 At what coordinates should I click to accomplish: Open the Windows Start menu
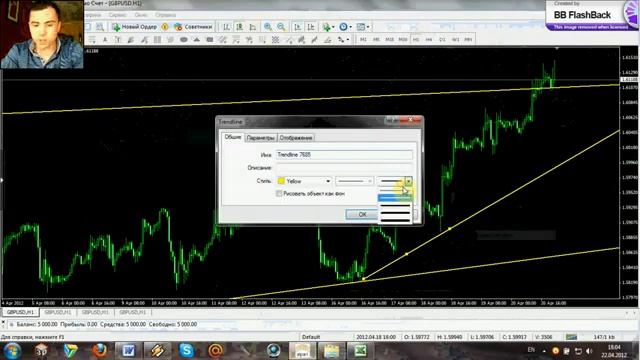tap(12, 351)
